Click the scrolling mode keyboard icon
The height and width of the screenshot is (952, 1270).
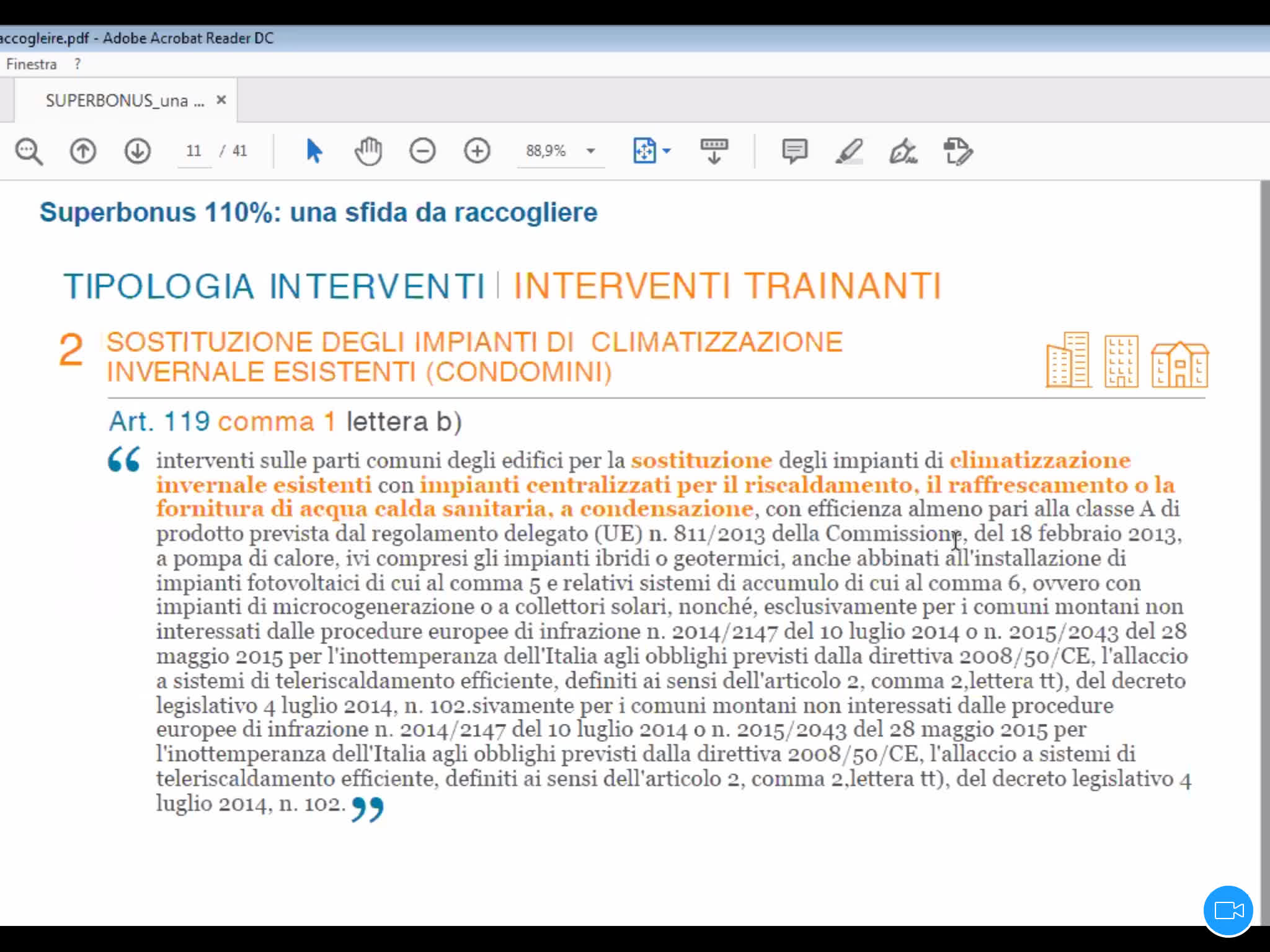coord(714,151)
